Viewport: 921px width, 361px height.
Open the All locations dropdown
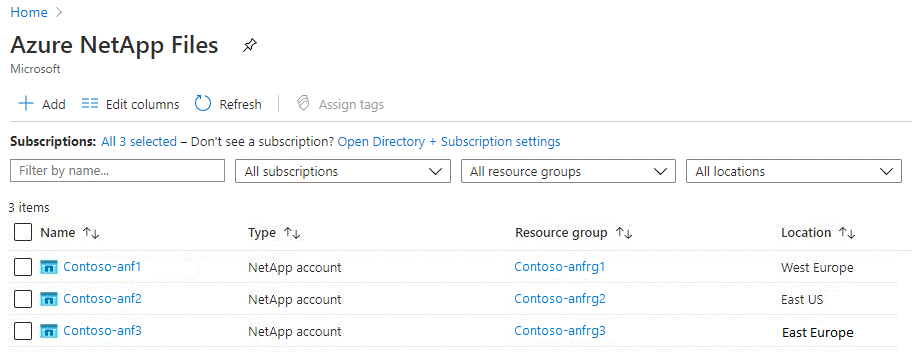tap(794, 171)
